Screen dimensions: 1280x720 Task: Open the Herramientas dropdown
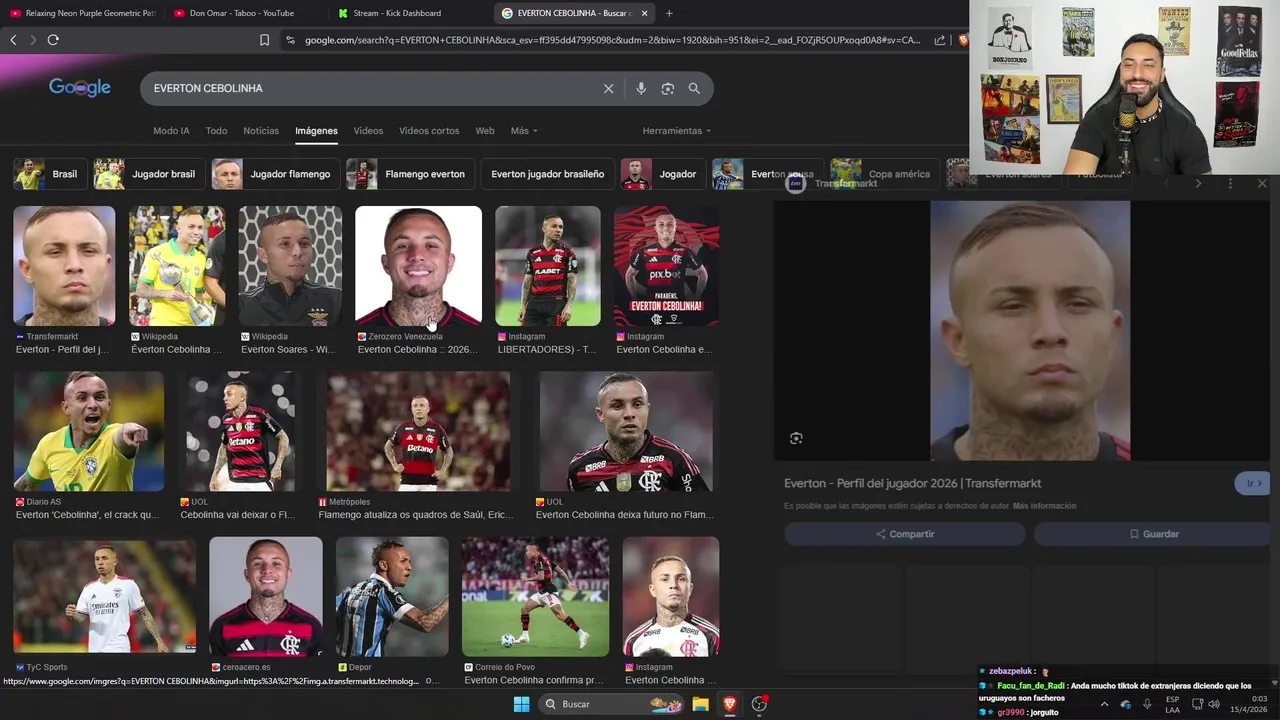677,131
